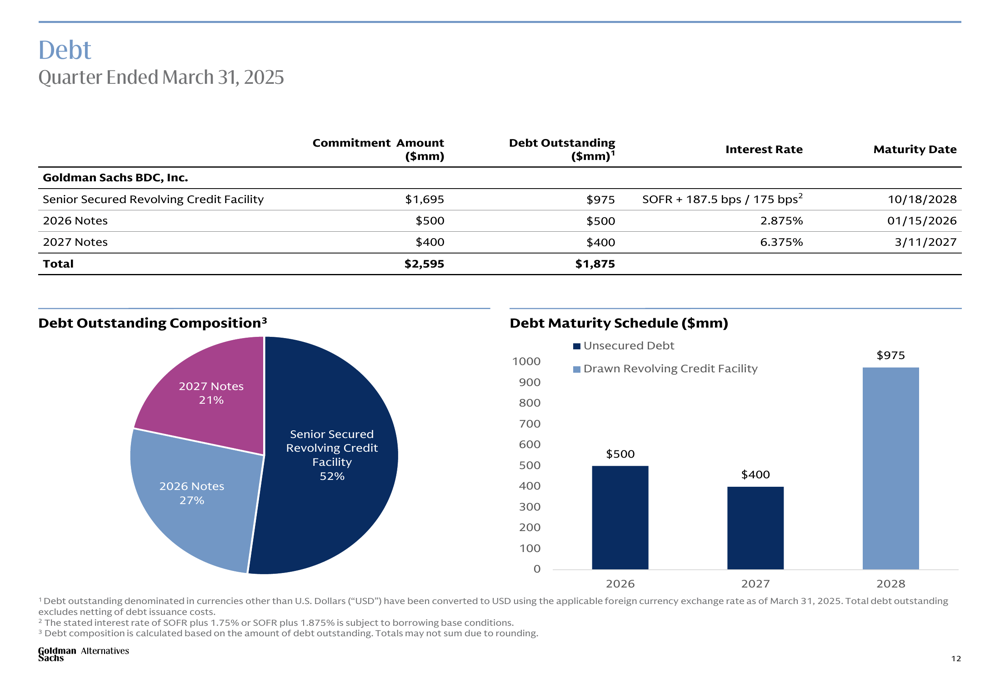The width and height of the screenshot is (1000, 685).
Task: Click the 'Interest Rate' column header
Action: tap(764, 149)
